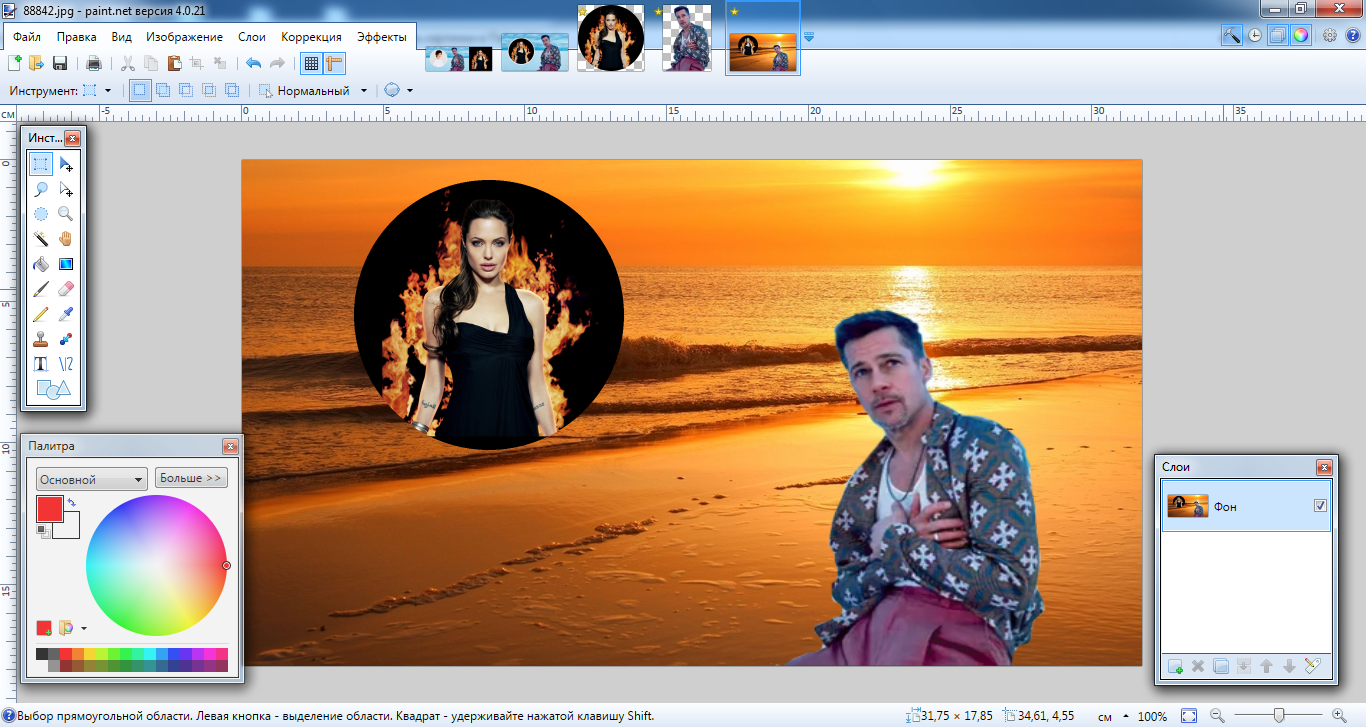Image resolution: width=1366 pixels, height=727 pixels.
Task: Click the Print icon in toolbar
Action: point(94,63)
